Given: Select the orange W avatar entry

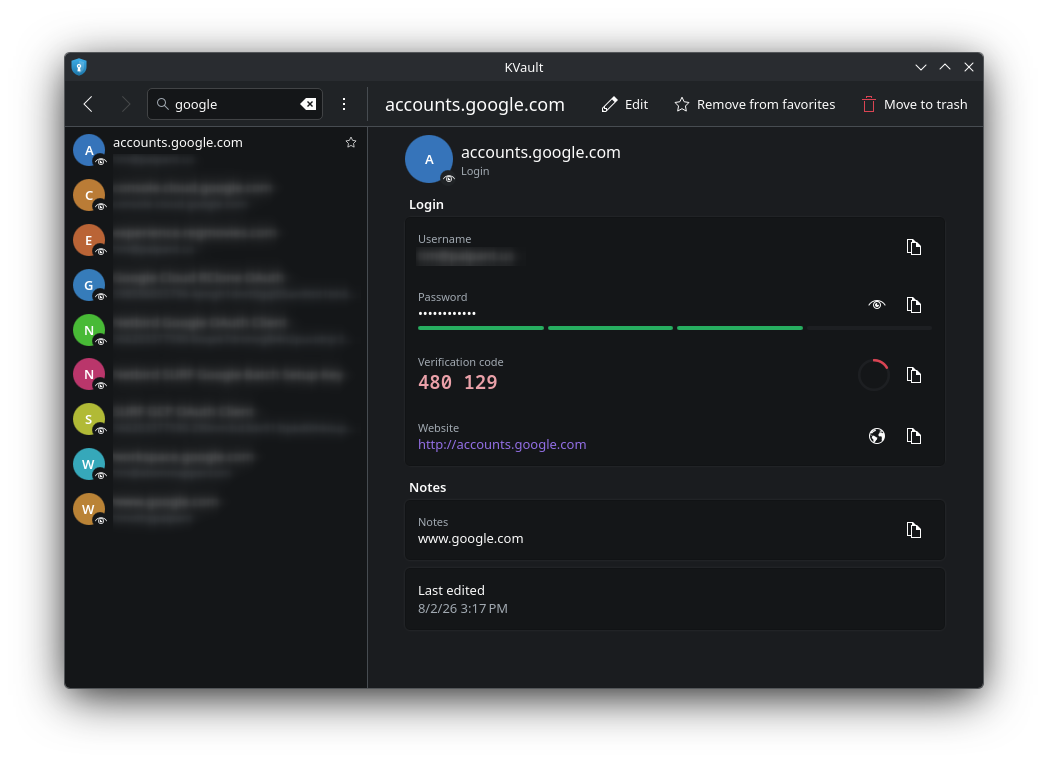Looking at the screenshot, I should pyautogui.click(x=216, y=508).
